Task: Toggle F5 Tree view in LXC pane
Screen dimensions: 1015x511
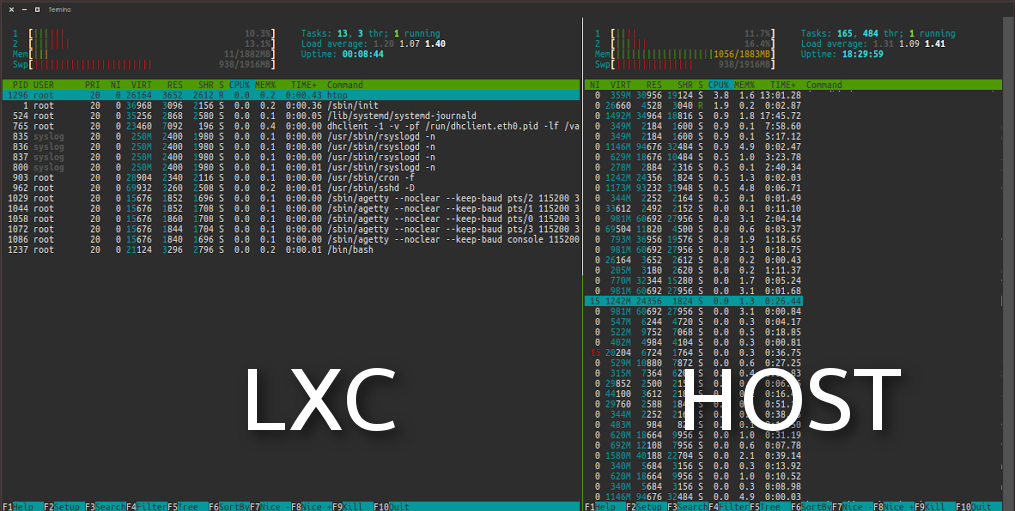Action: click(183, 506)
